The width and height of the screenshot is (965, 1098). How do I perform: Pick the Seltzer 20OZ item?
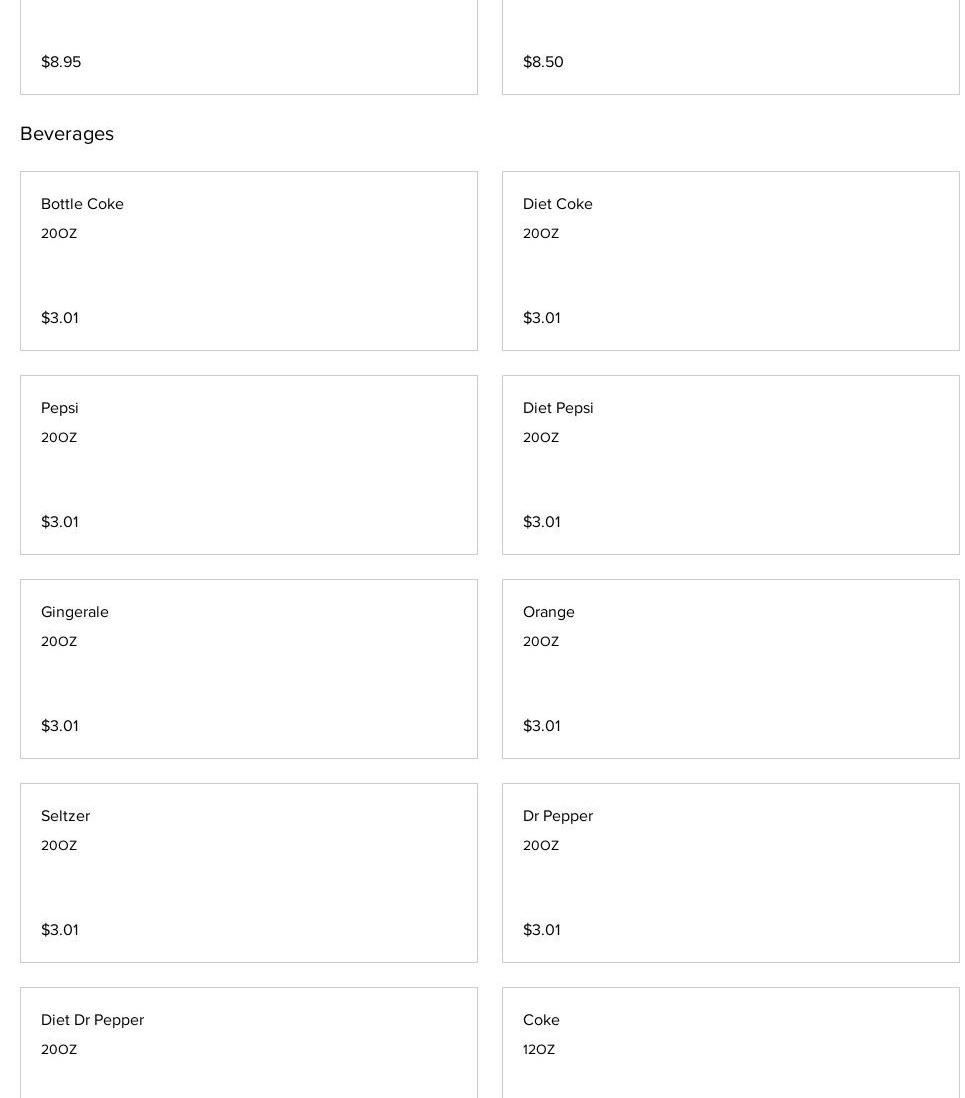pos(248,872)
